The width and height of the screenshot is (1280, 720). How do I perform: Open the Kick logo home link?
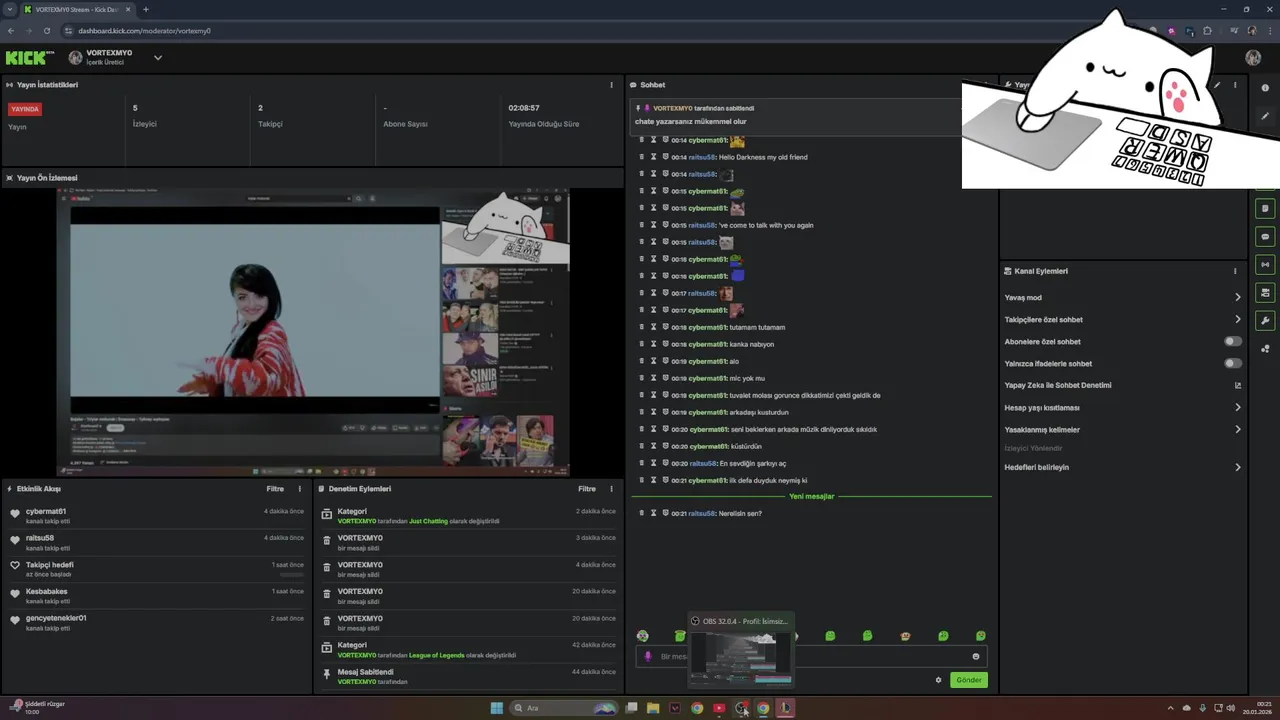pyautogui.click(x=30, y=58)
